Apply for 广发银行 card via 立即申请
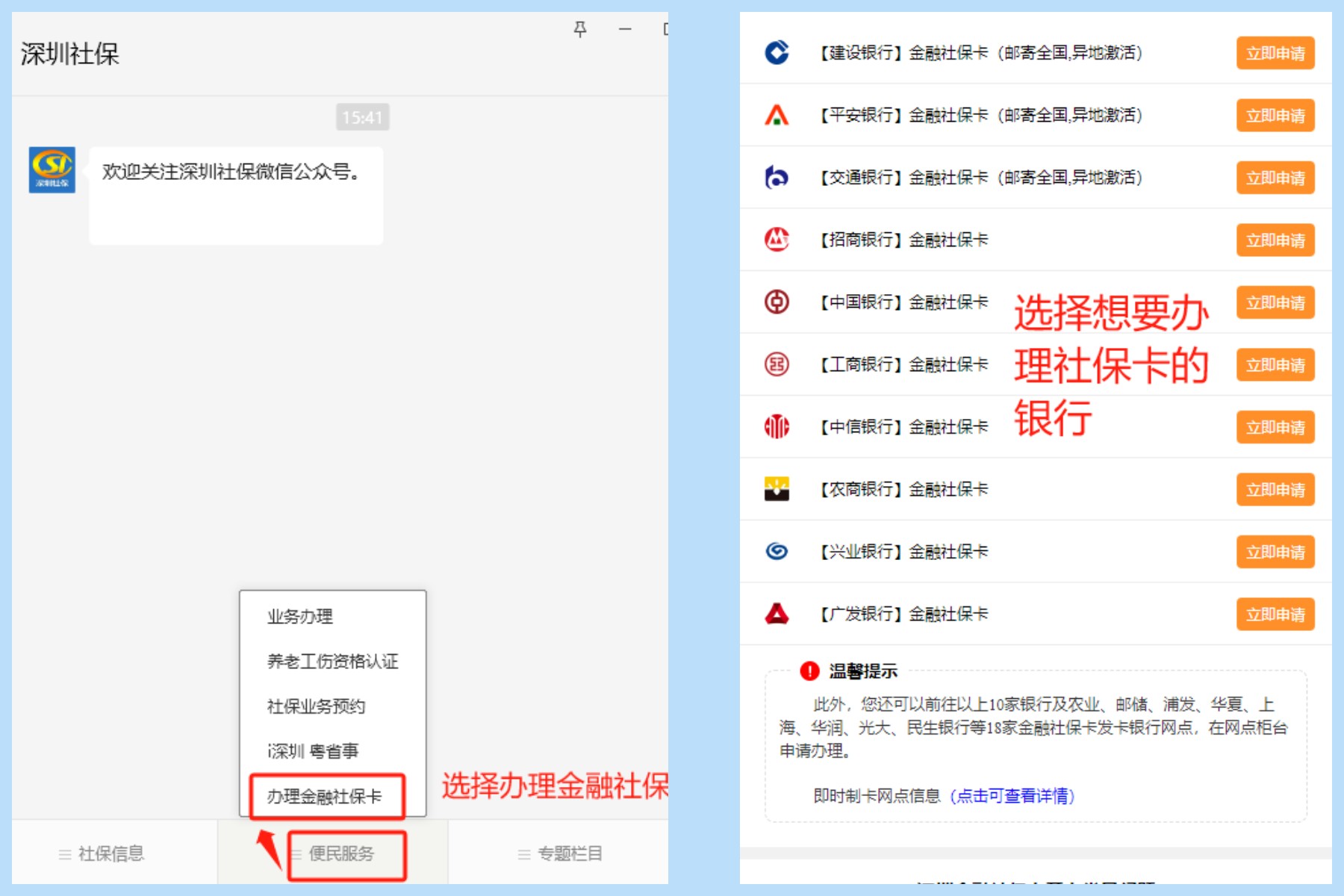This screenshot has width=1344, height=896. 1275,615
